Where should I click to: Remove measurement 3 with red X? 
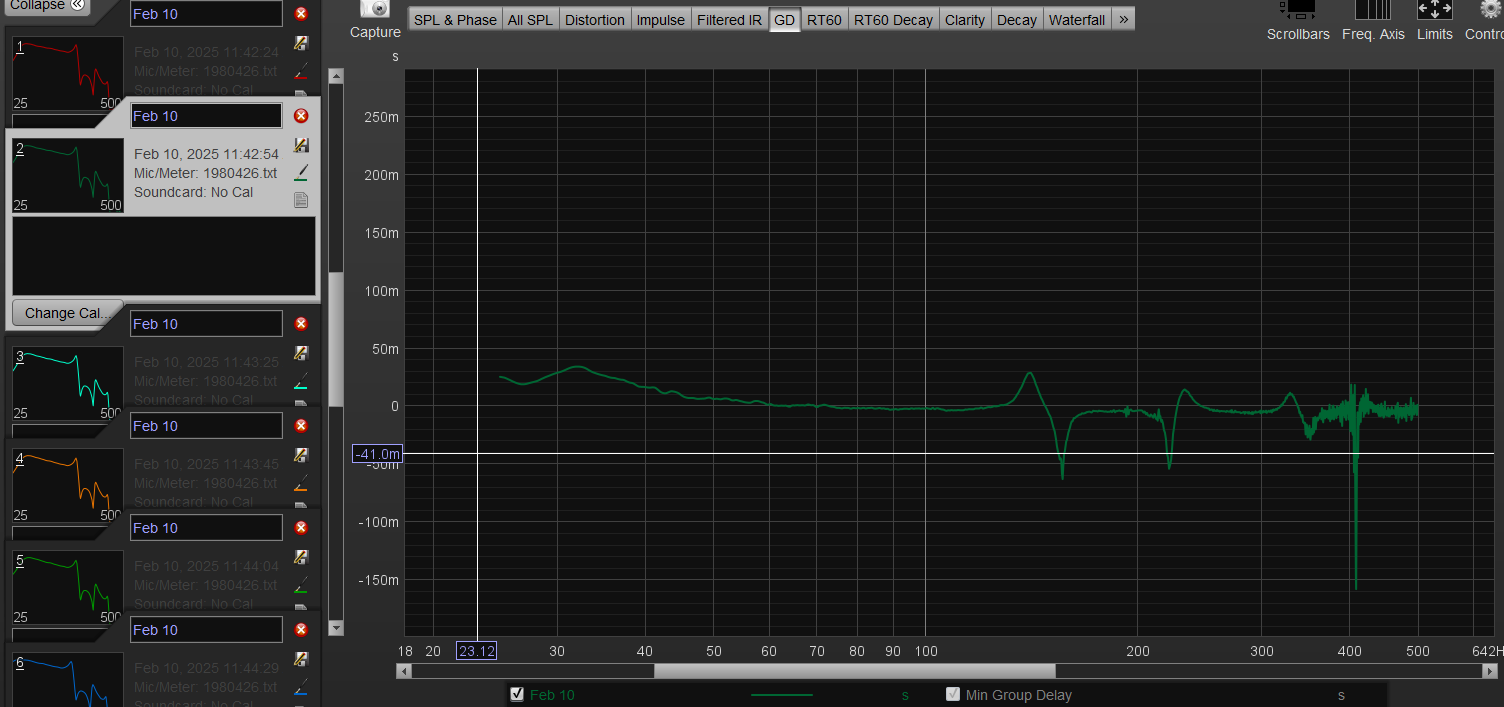(x=301, y=324)
